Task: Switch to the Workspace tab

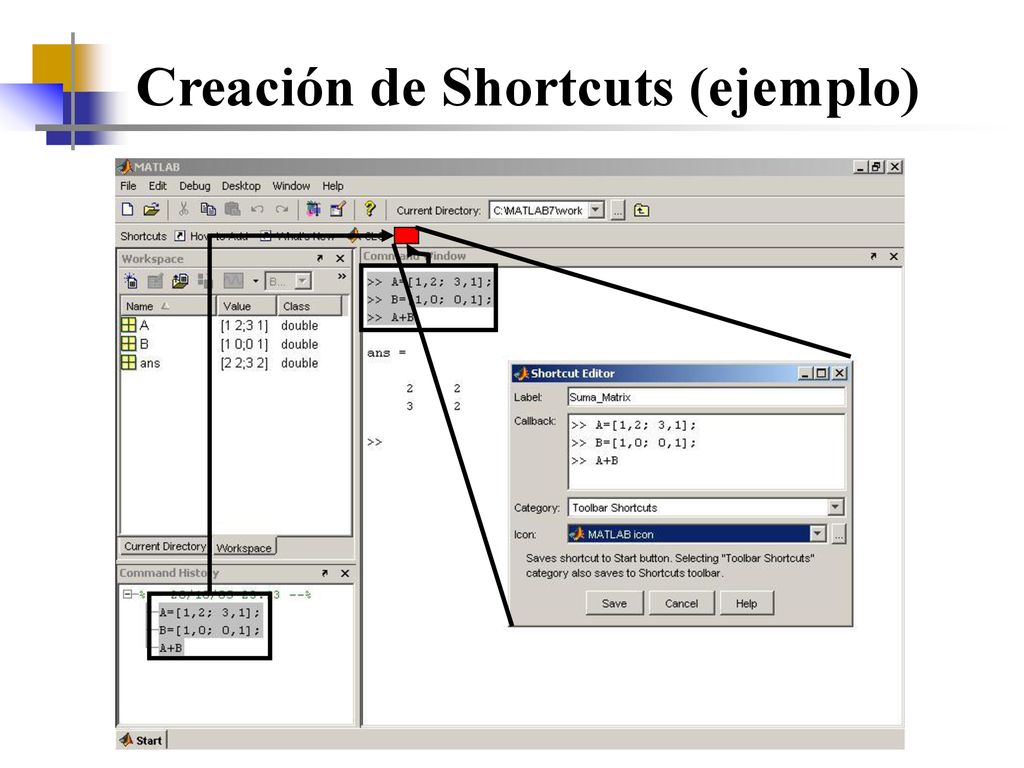Action: 244,547
